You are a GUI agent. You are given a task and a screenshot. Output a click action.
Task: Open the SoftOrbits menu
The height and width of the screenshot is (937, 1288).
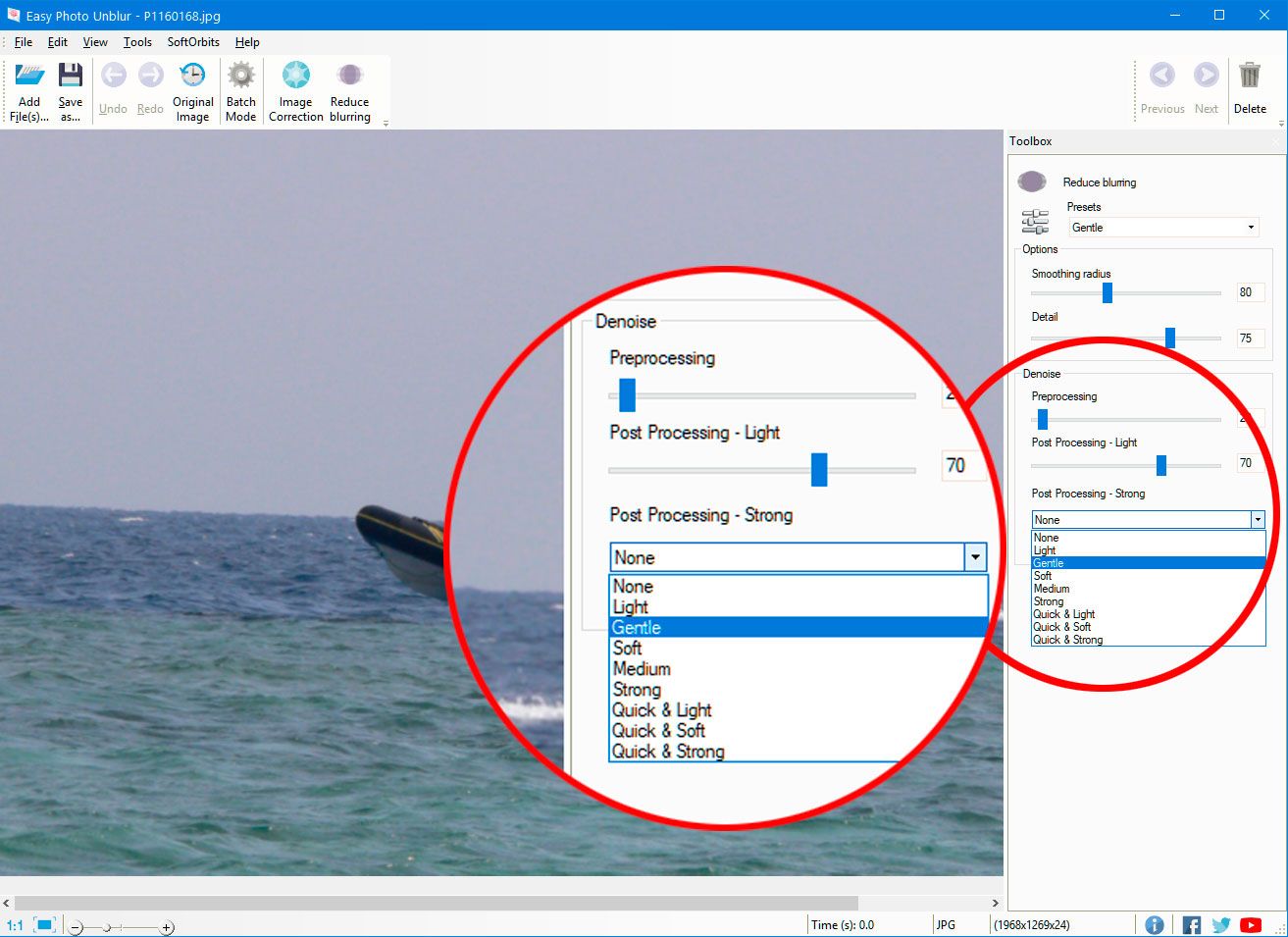193,42
